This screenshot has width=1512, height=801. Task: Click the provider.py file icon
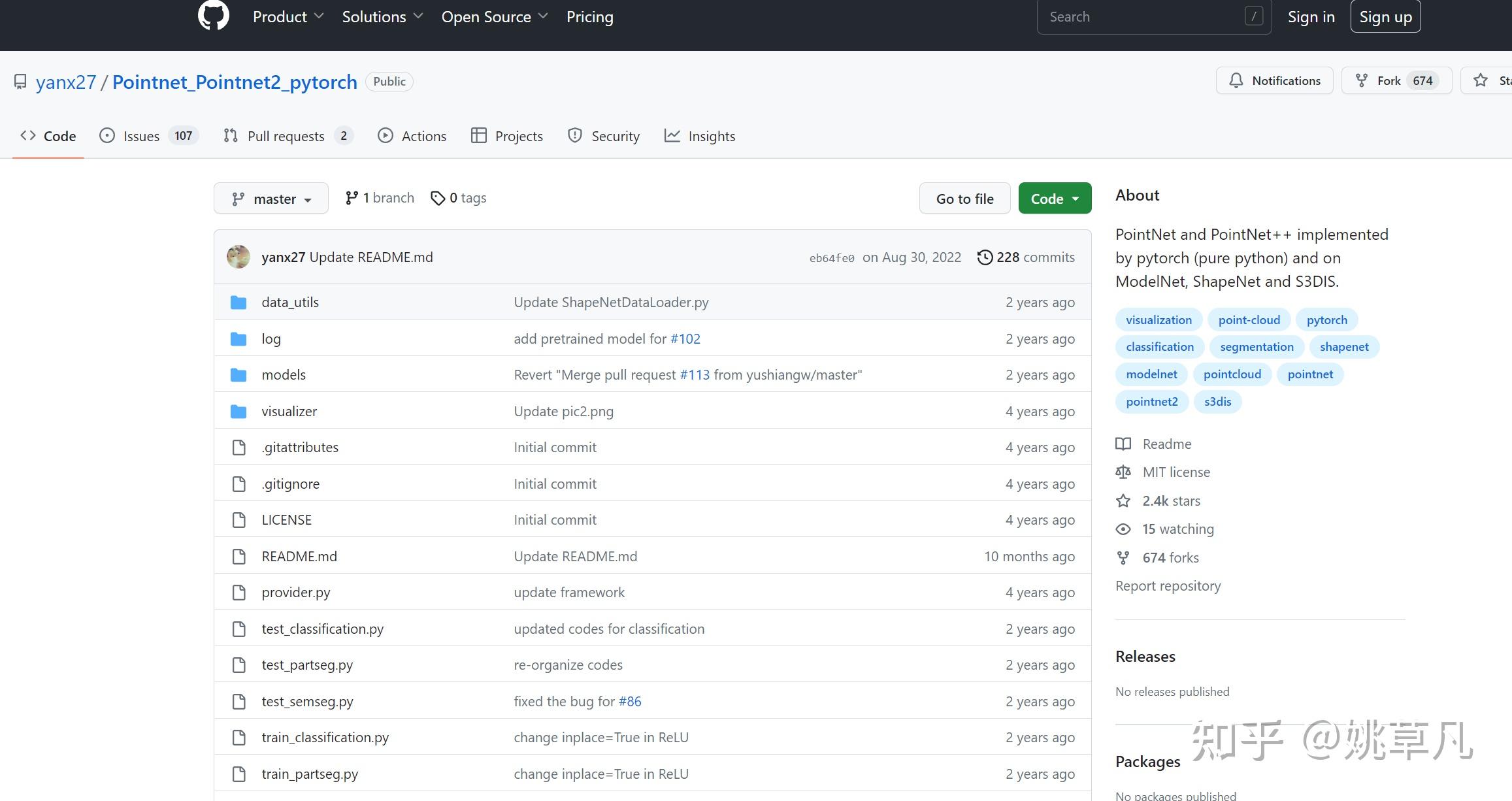239,593
